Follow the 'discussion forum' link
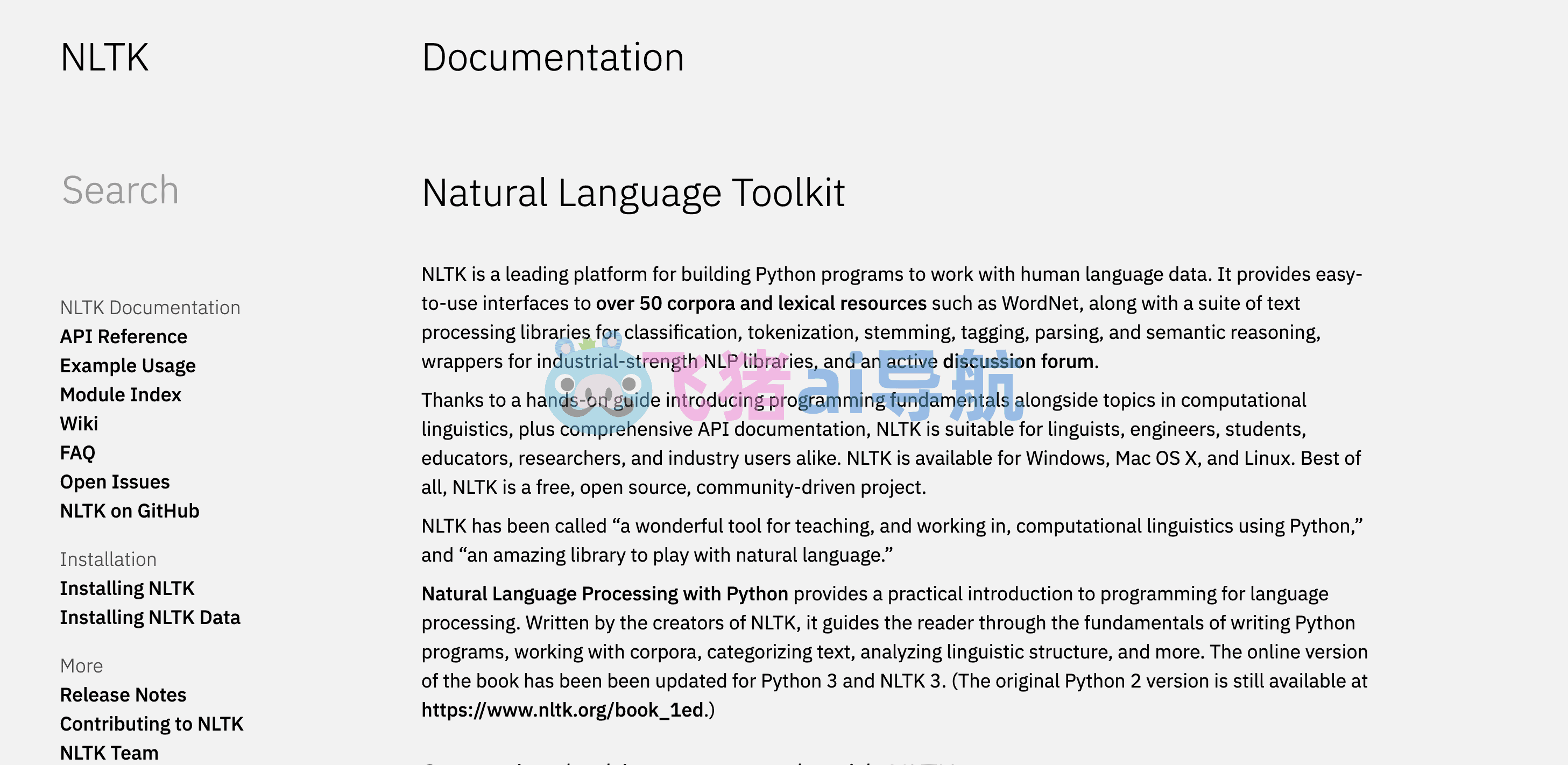 tap(1018, 362)
